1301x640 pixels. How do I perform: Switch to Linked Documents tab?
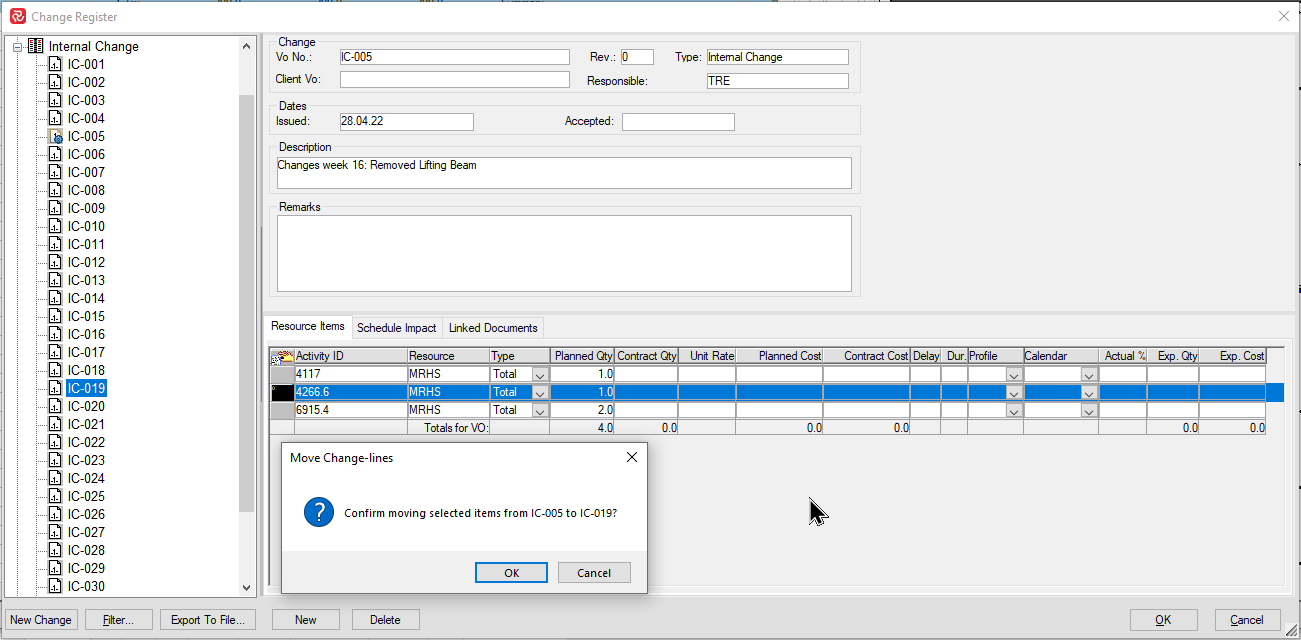click(493, 328)
